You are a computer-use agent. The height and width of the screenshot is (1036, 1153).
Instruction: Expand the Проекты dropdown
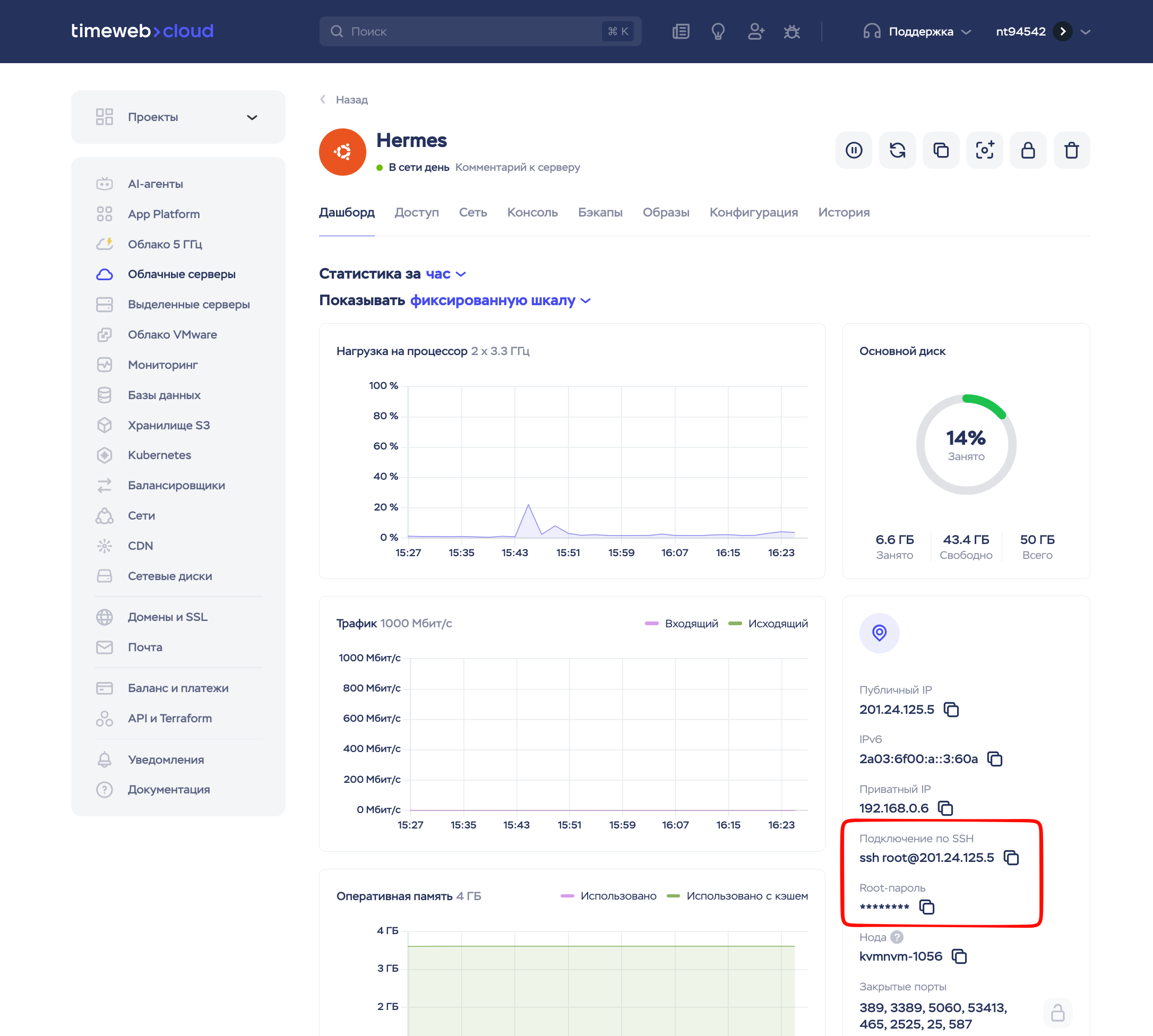pyautogui.click(x=178, y=117)
